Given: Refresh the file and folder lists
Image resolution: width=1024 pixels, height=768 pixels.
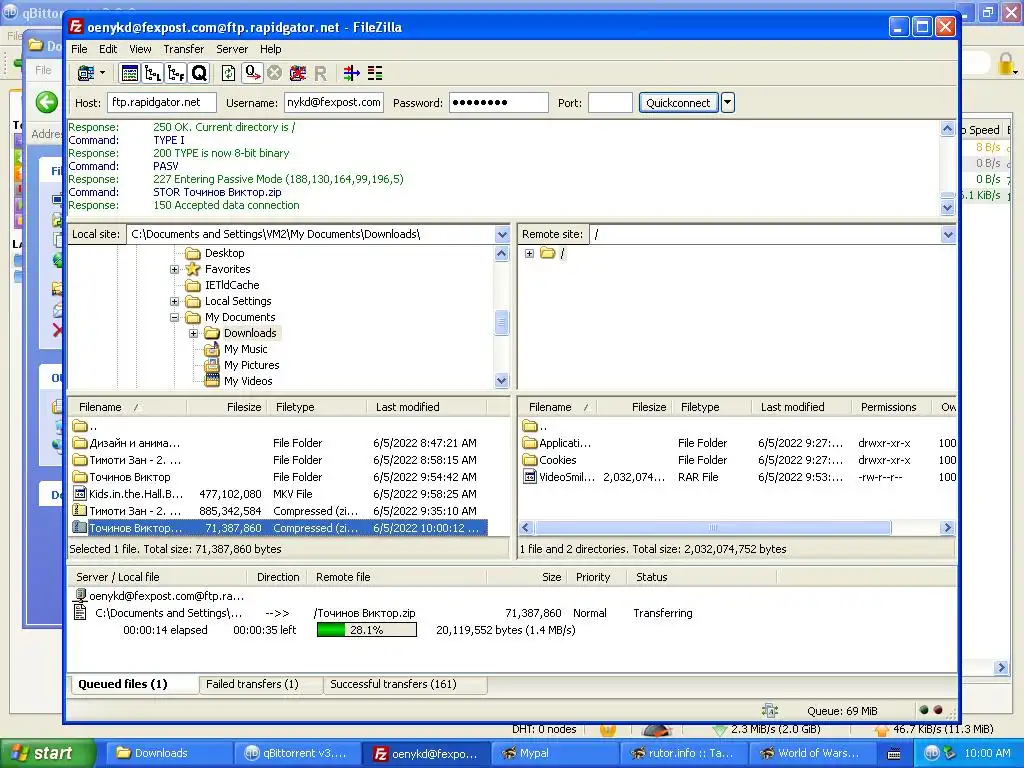Looking at the screenshot, I should [229, 73].
